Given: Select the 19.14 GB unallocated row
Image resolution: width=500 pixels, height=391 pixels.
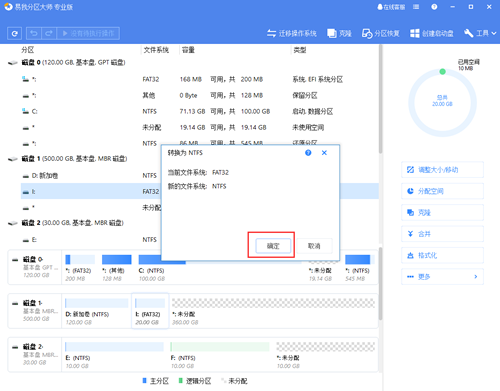Looking at the screenshot, I should click(199, 127).
